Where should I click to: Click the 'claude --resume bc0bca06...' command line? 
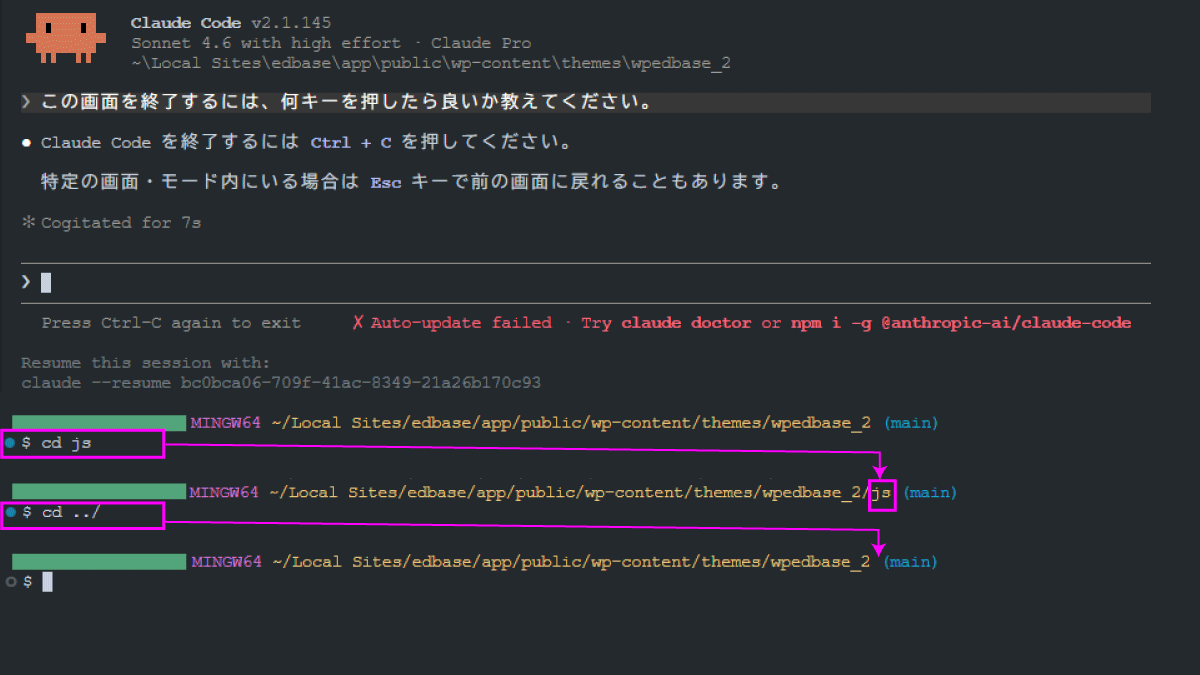click(281, 383)
